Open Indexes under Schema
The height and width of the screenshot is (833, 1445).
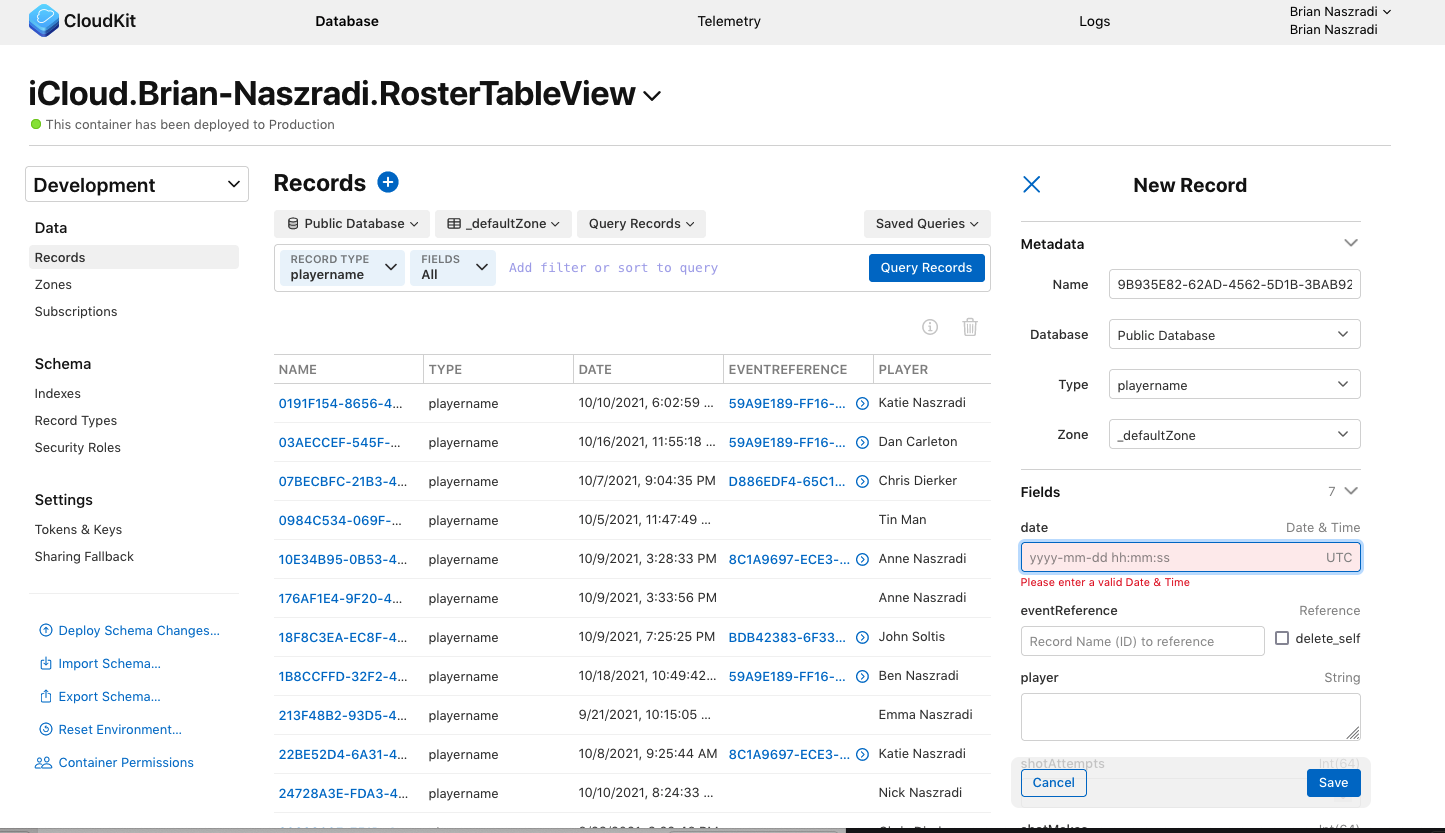point(58,393)
